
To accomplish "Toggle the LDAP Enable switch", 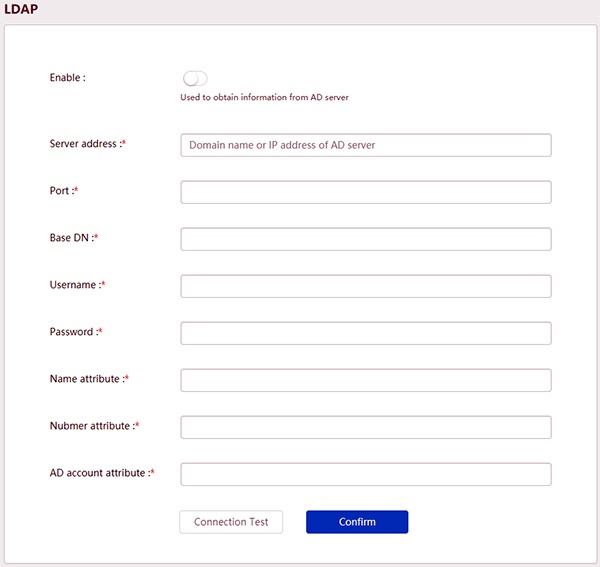I will (195, 78).
